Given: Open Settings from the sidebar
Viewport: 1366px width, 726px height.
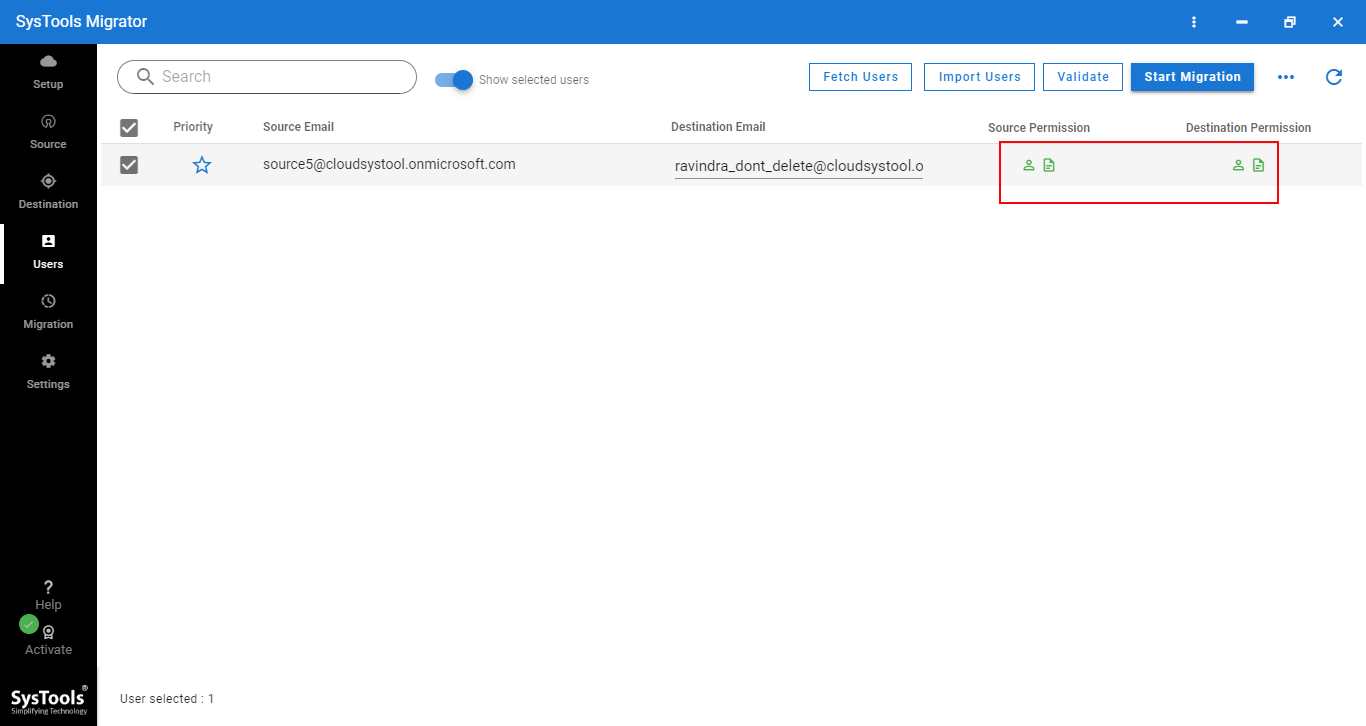Looking at the screenshot, I should [48, 372].
